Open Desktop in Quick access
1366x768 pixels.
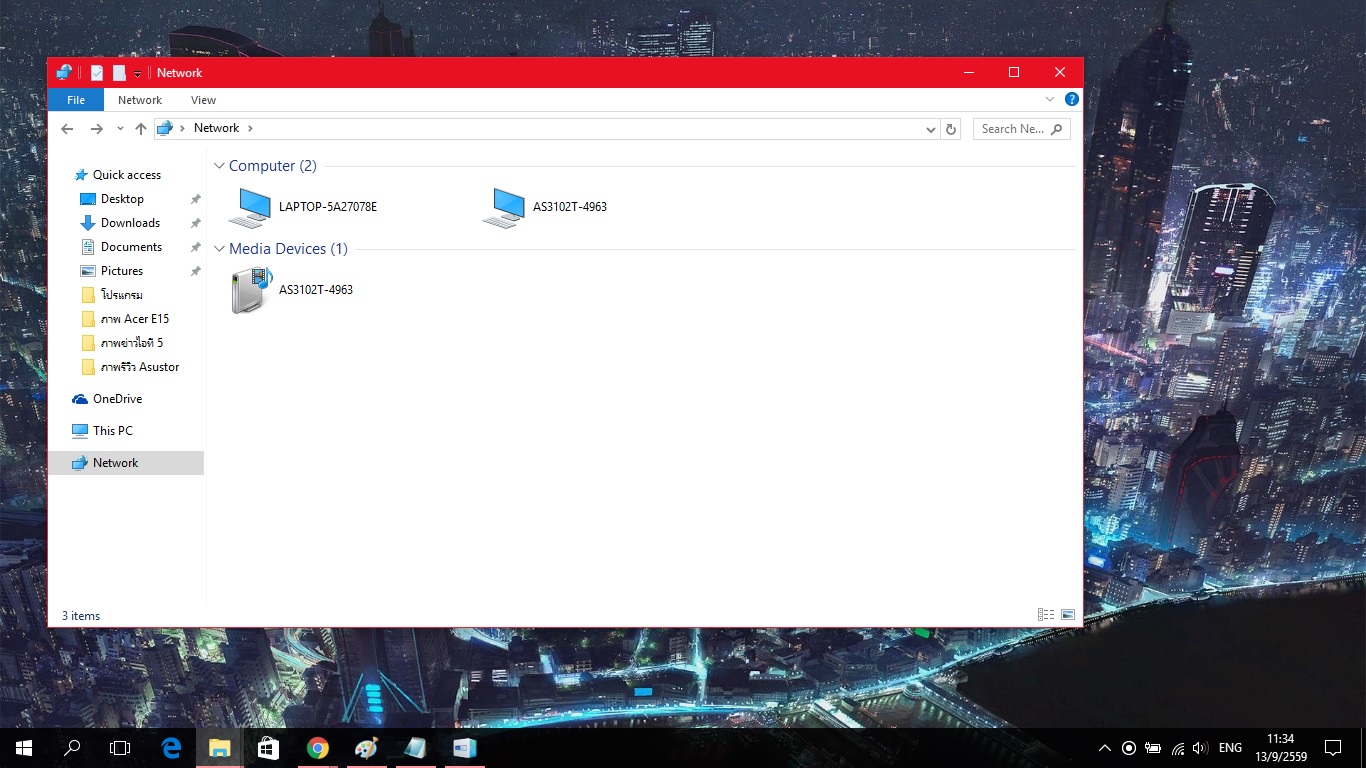point(122,199)
